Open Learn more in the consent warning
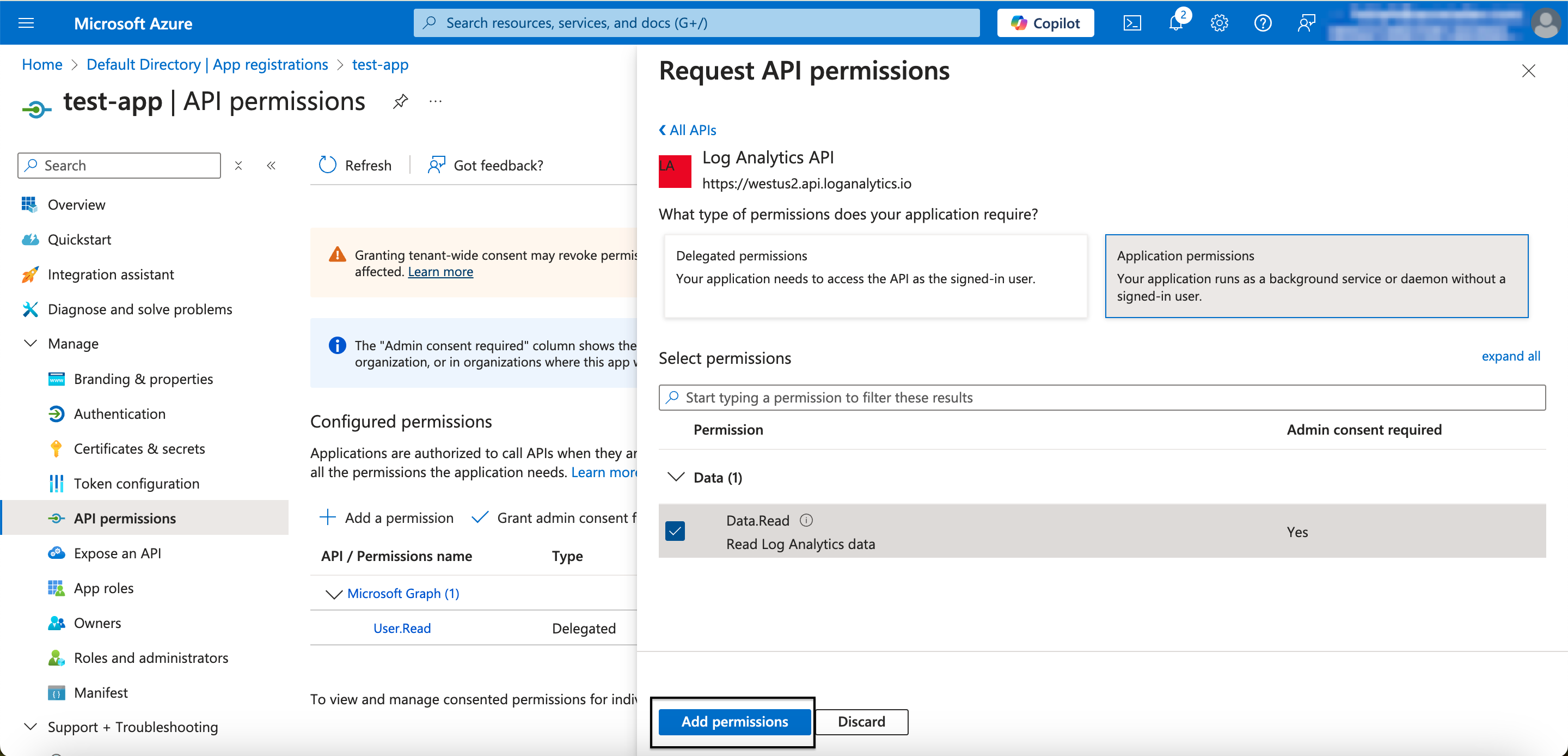The height and width of the screenshot is (756, 1568). point(440,272)
